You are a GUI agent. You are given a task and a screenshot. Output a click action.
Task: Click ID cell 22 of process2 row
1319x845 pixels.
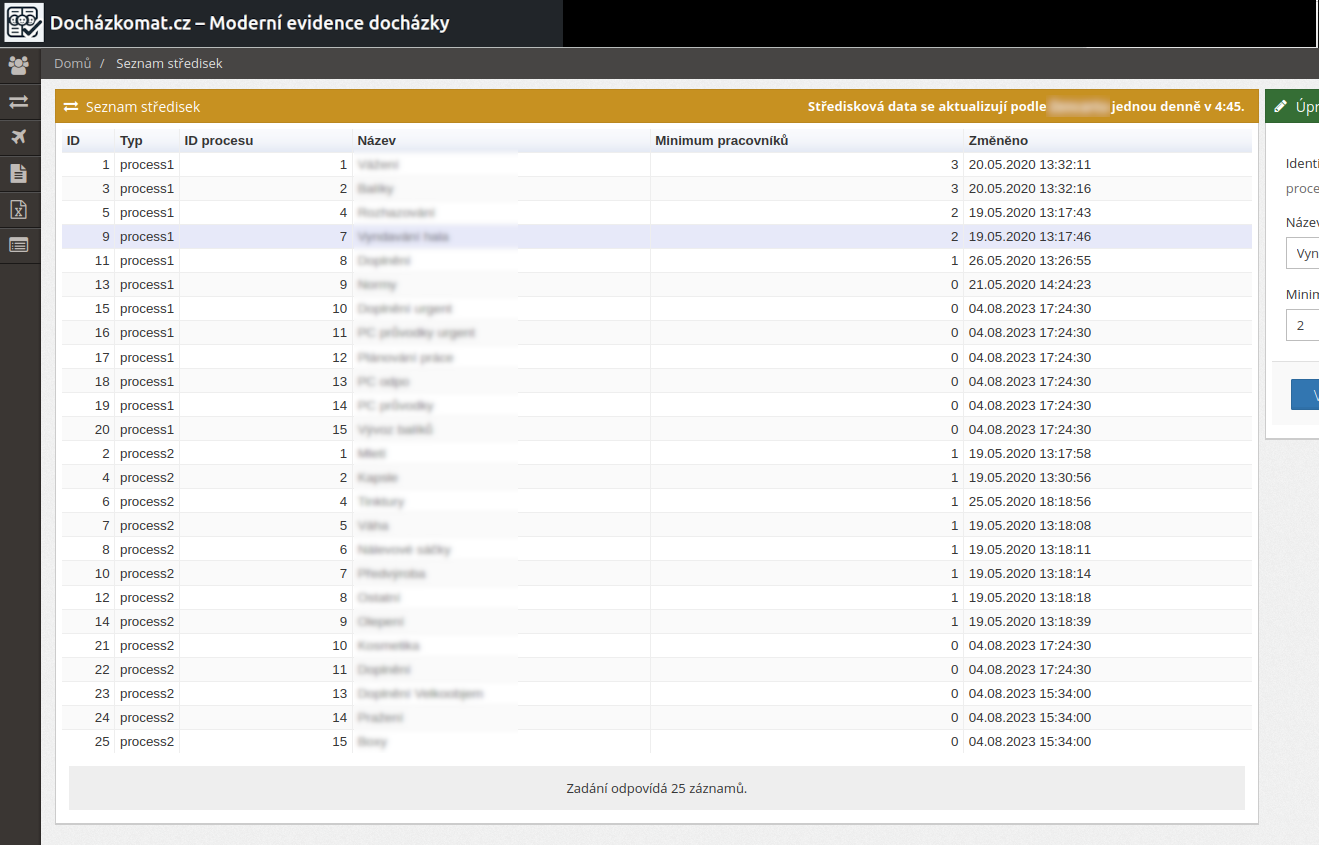click(88, 669)
